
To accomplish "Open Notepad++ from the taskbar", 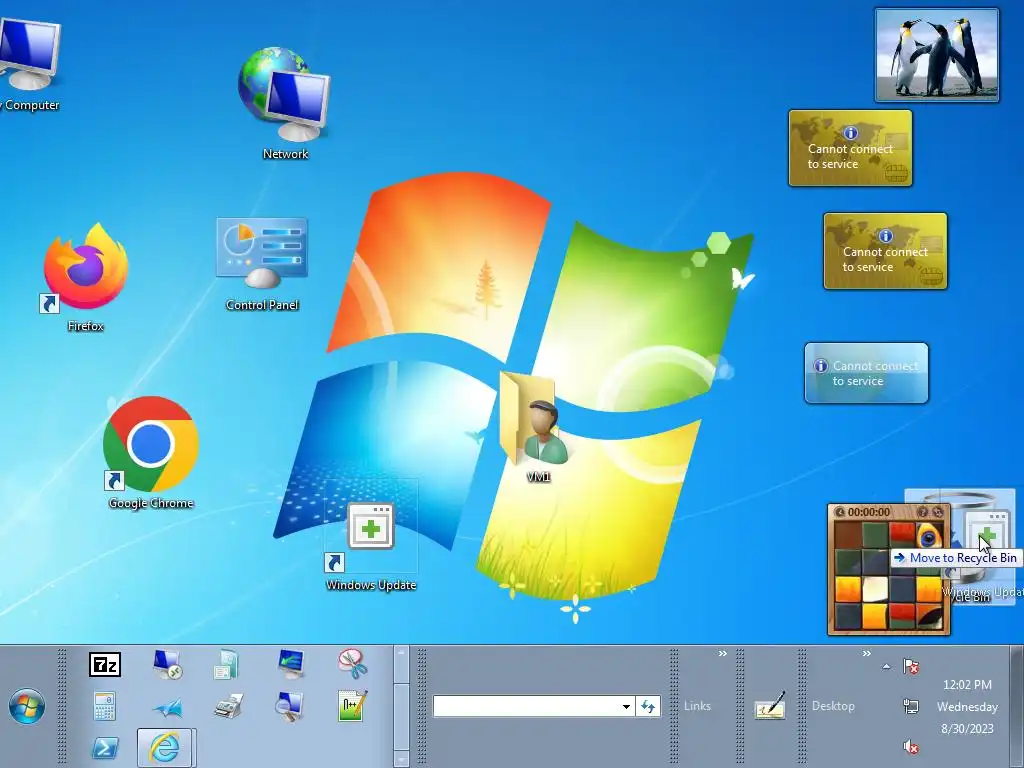I will click(353, 706).
